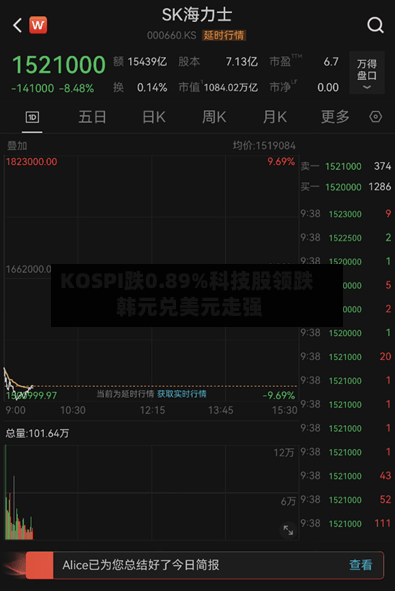Expand the 万得盘口 dropdown
Image resolution: width=395 pixels, height=591 pixels.
[367, 73]
